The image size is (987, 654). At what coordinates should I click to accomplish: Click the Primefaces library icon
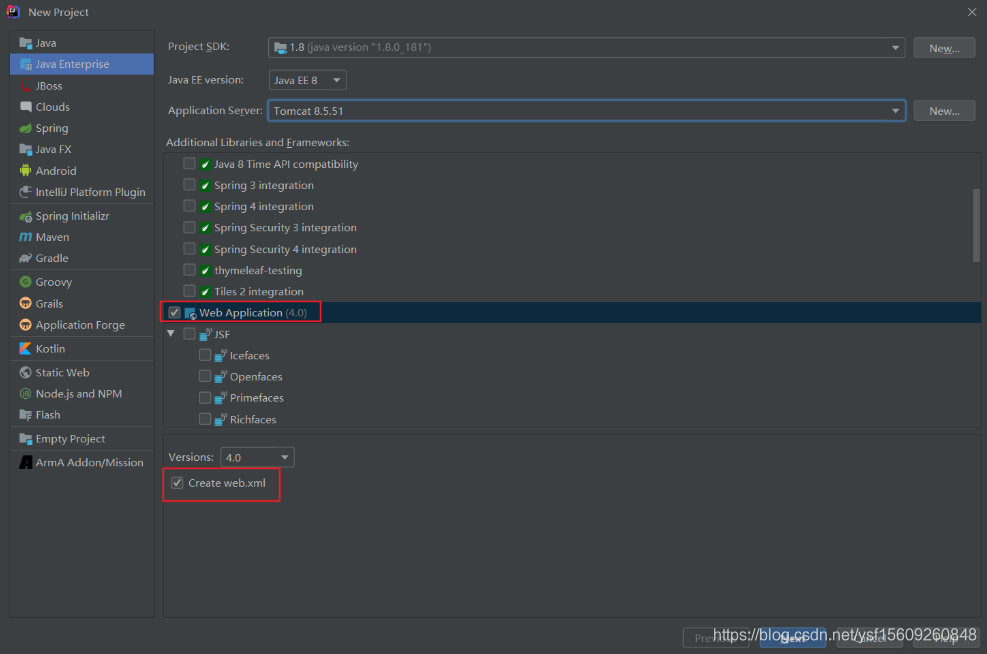220,398
